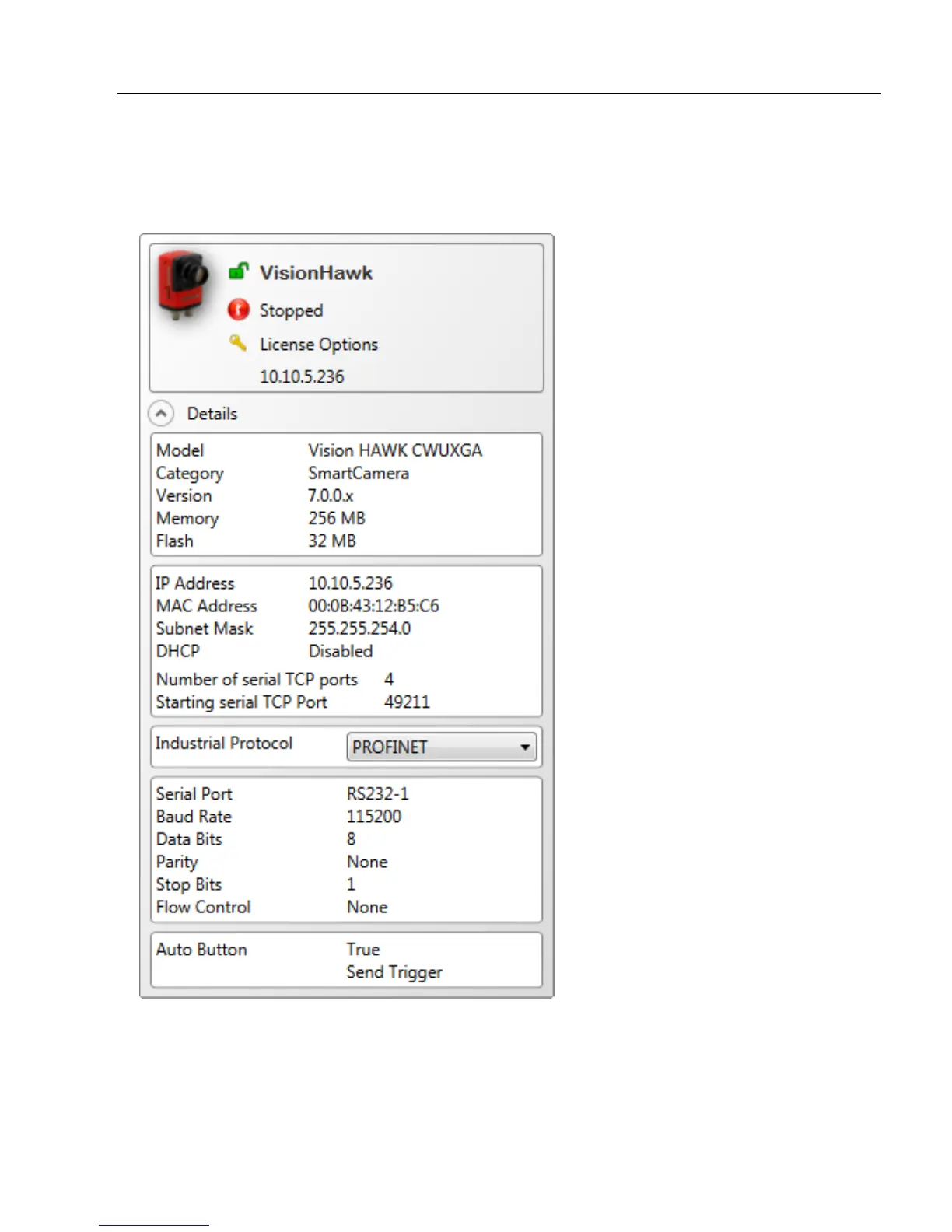This screenshot has height=1232, width=952.
Task: Click the Starting serial TCP Port value 49211
Action: pos(407,702)
